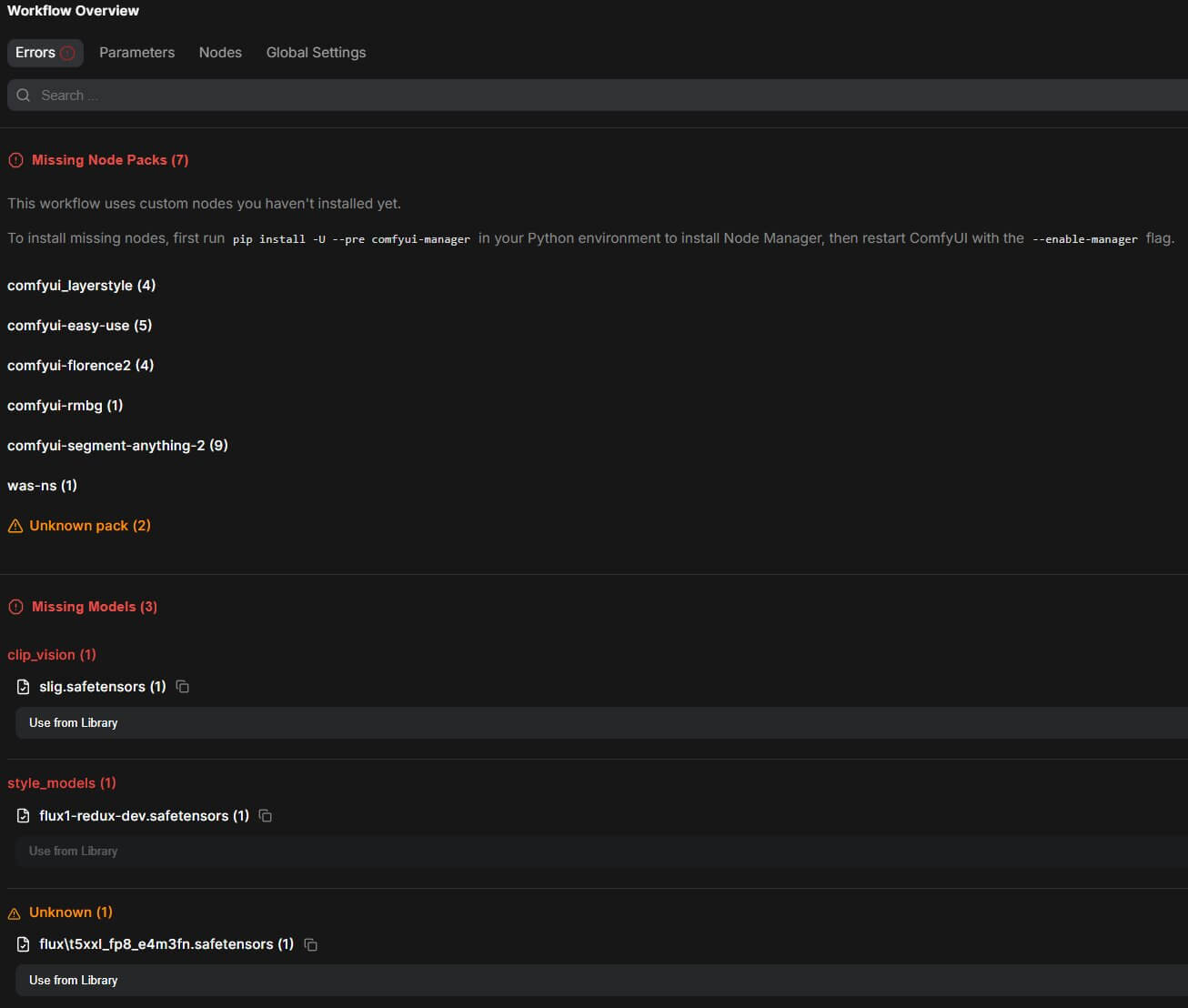Use from Library for slig.safetensors
This screenshot has width=1188, height=1008.
[602, 723]
